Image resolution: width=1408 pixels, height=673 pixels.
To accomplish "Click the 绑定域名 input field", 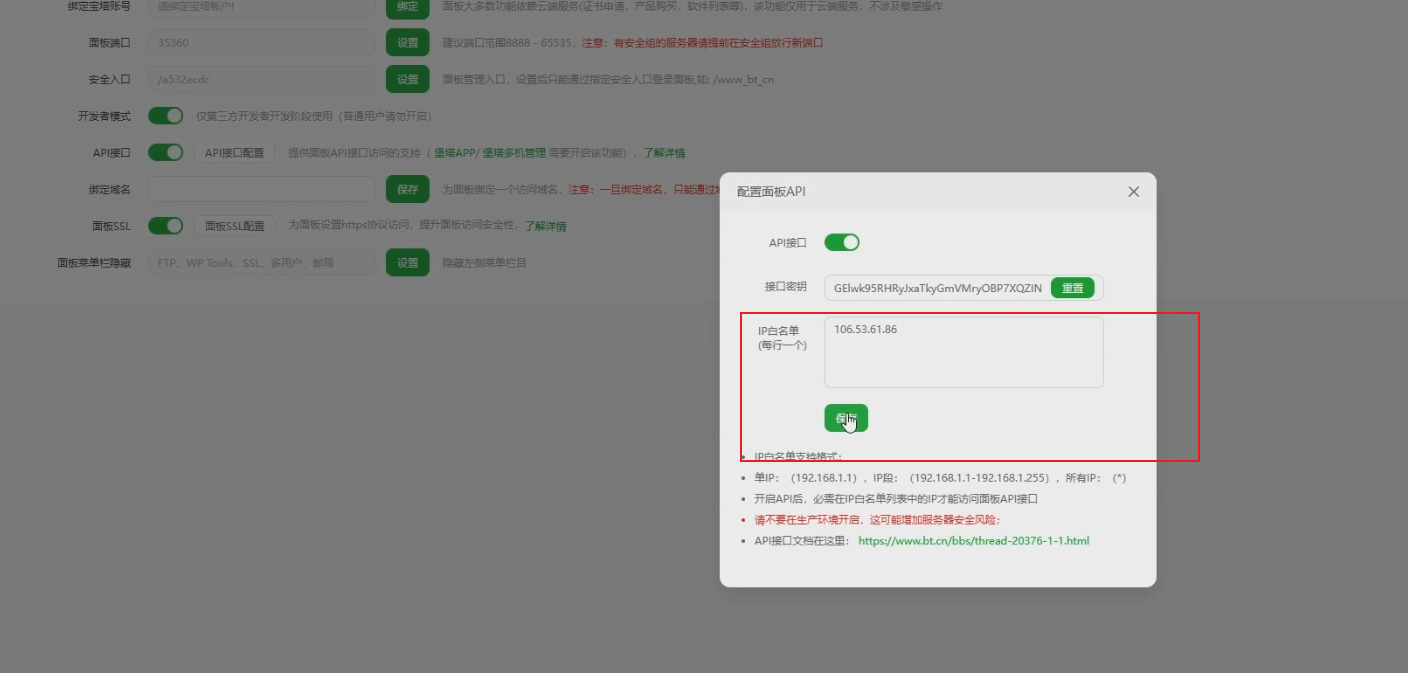I will 260,188.
